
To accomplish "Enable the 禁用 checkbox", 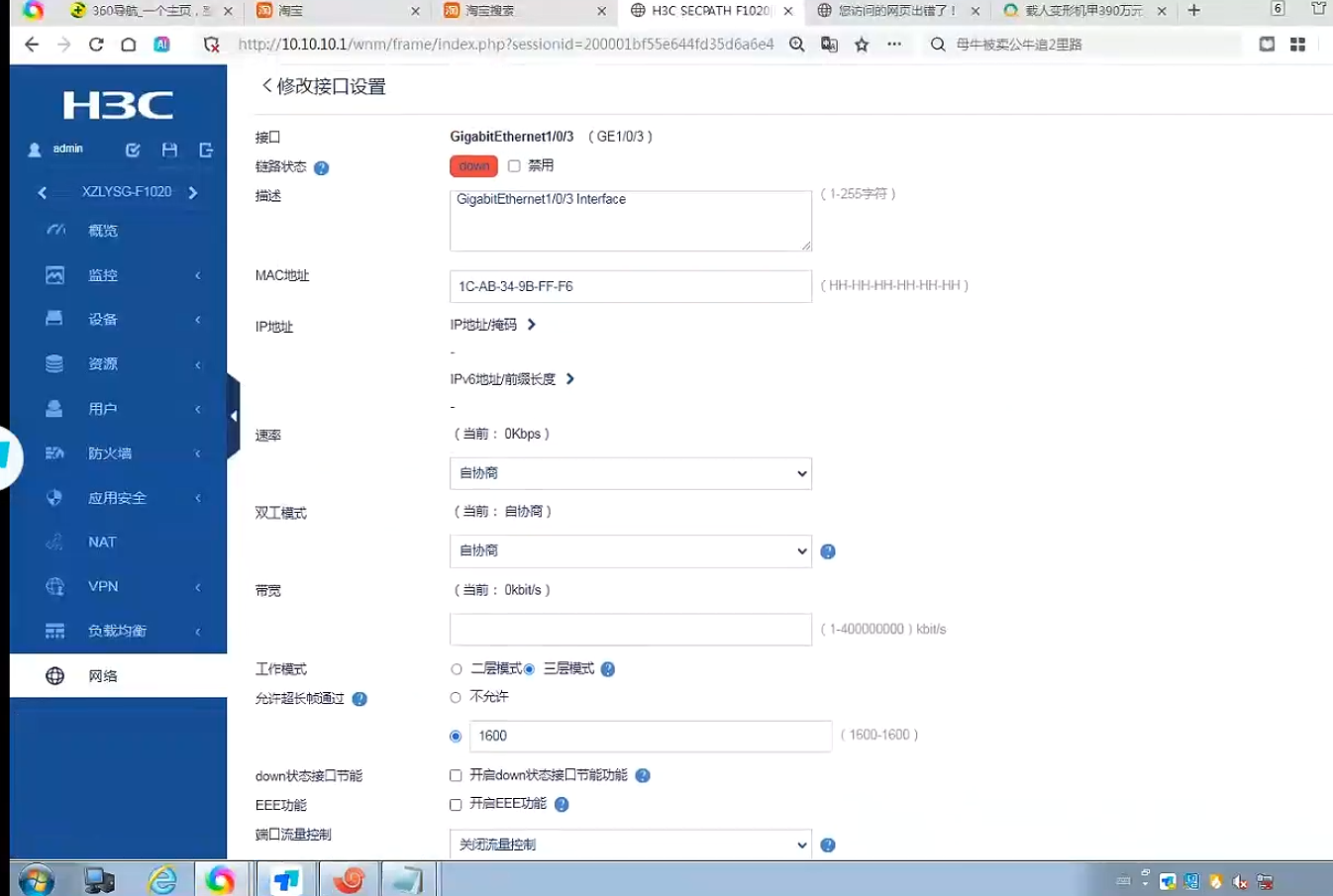I will (514, 165).
